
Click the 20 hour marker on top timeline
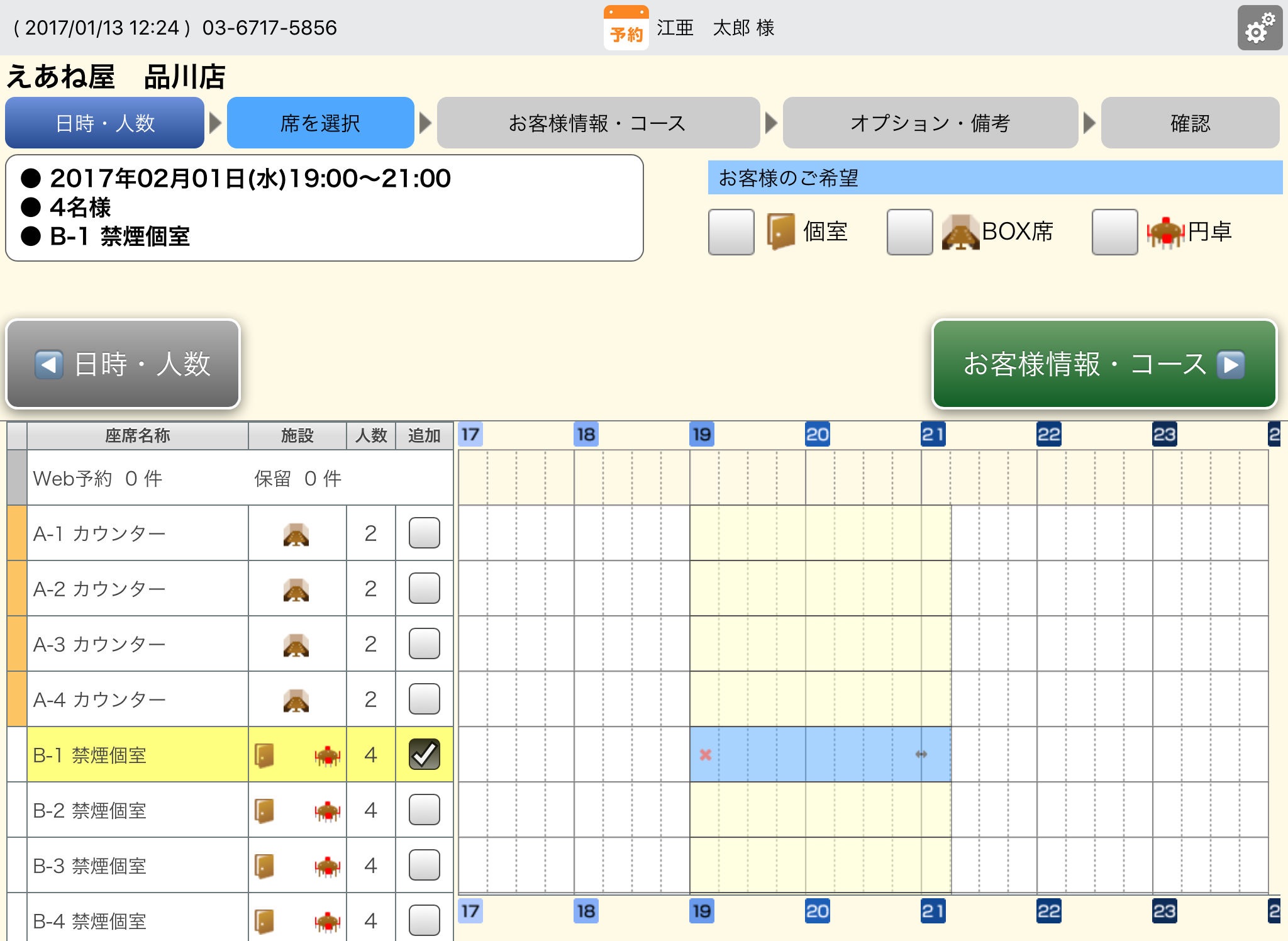tap(817, 434)
